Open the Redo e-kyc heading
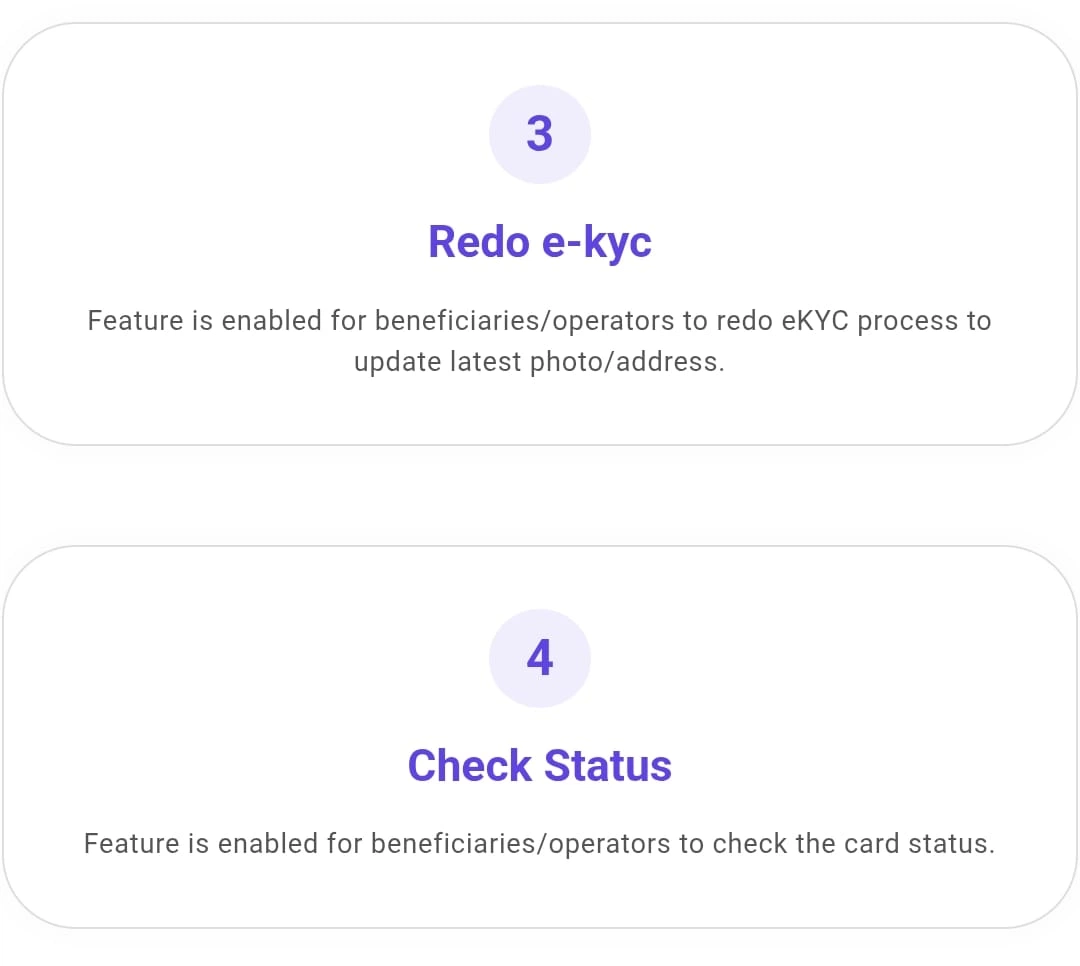This screenshot has width=1080, height=966. [539, 242]
